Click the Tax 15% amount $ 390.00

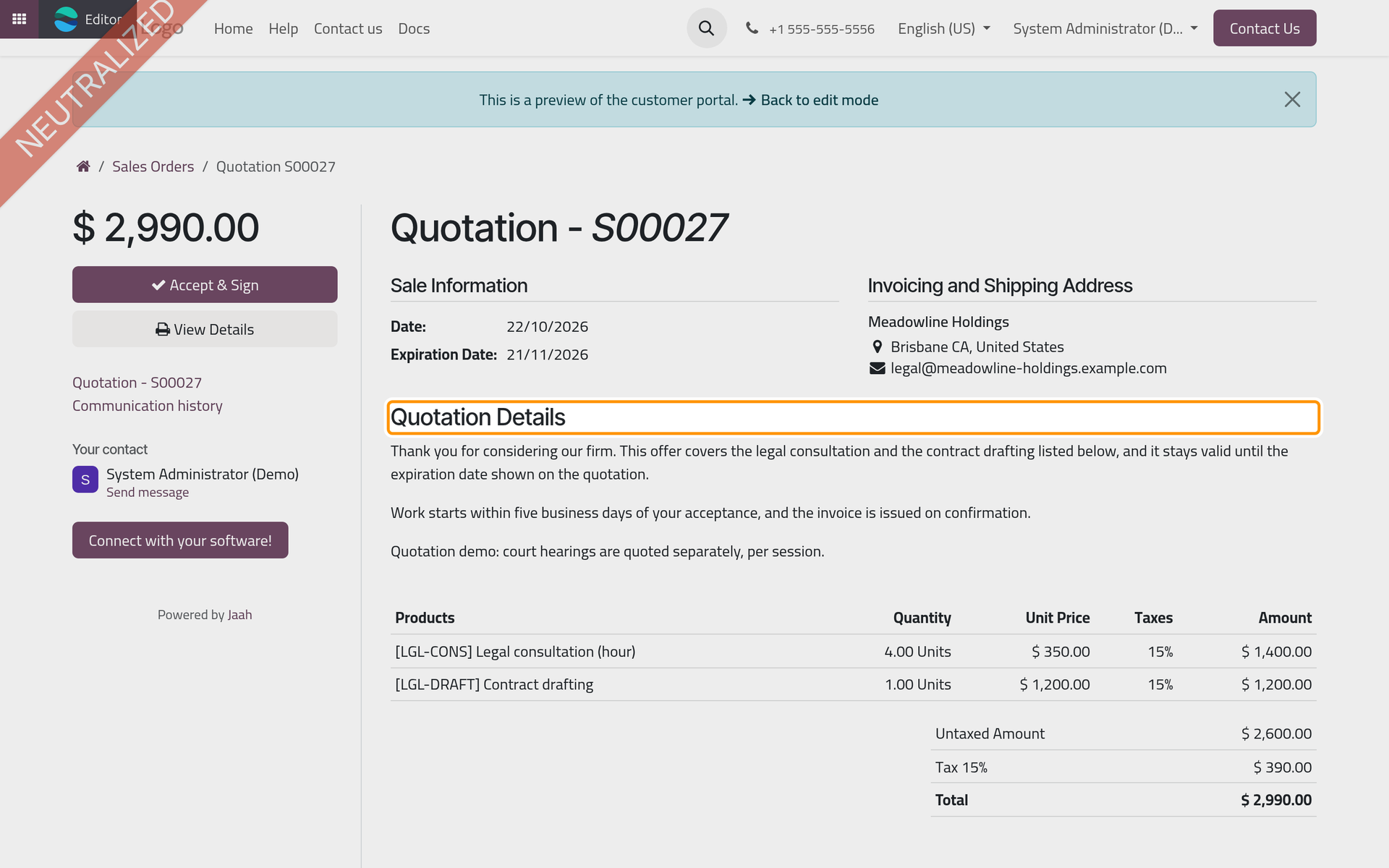click(x=1282, y=767)
